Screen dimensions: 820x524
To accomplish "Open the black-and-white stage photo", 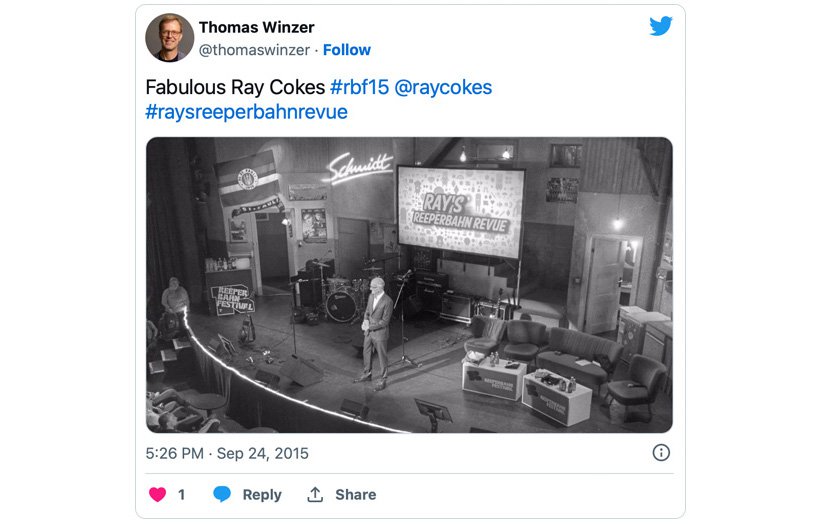I will 409,285.
